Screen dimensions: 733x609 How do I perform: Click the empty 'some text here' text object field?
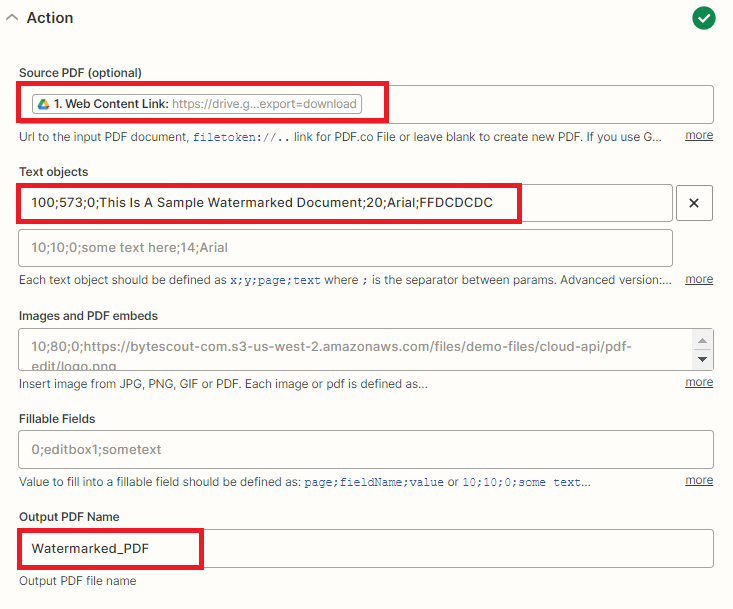tap(345, 247)
